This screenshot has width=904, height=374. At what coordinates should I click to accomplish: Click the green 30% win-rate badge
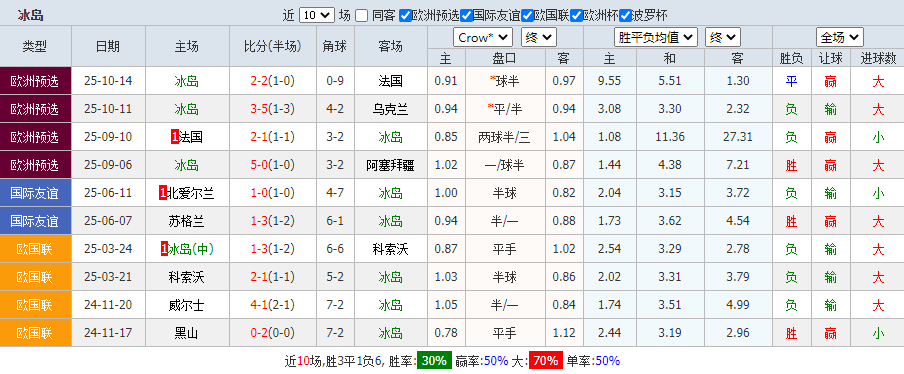pyautogui.click(x=434, y=361)
